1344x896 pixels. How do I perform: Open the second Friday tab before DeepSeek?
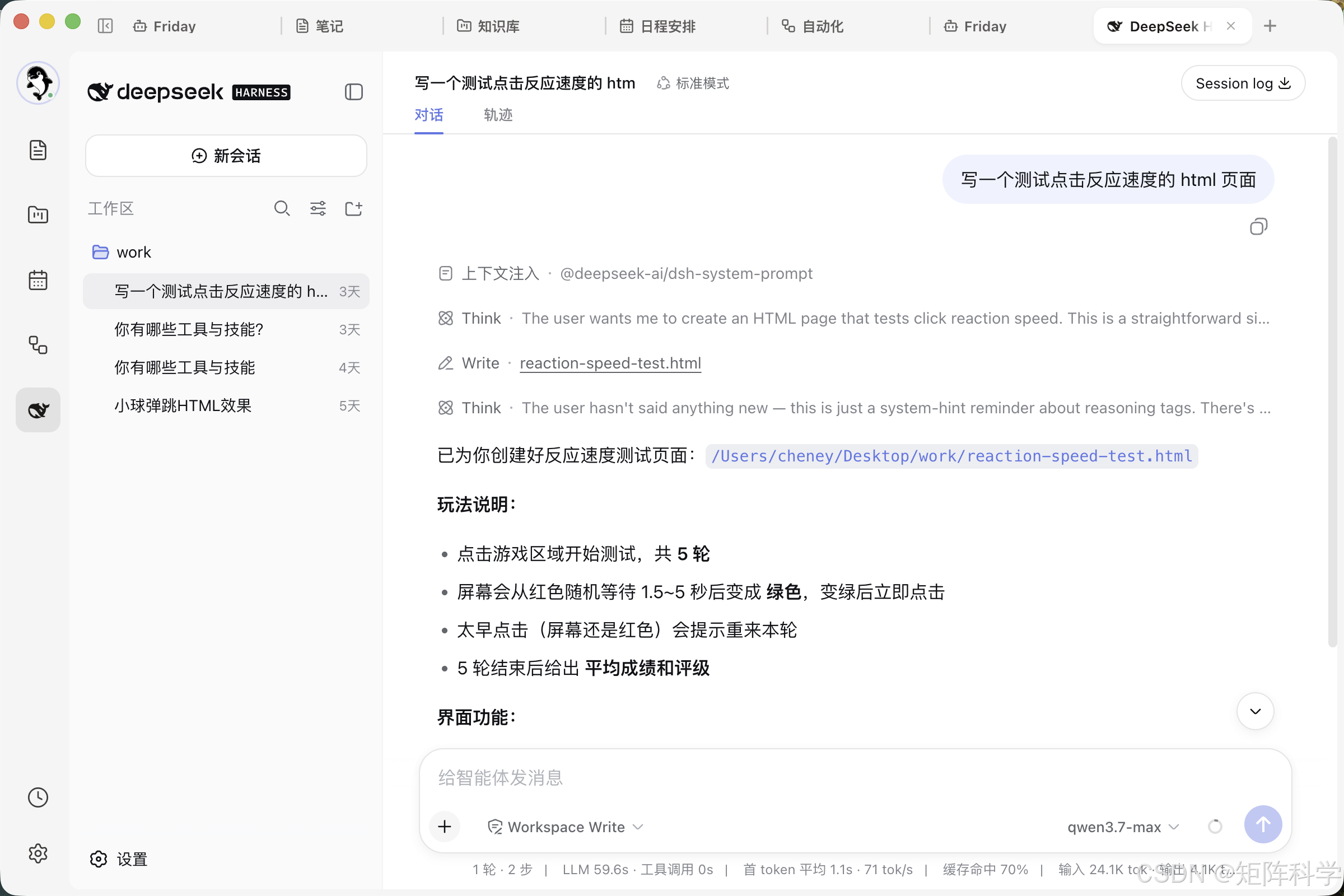point(975,26)
